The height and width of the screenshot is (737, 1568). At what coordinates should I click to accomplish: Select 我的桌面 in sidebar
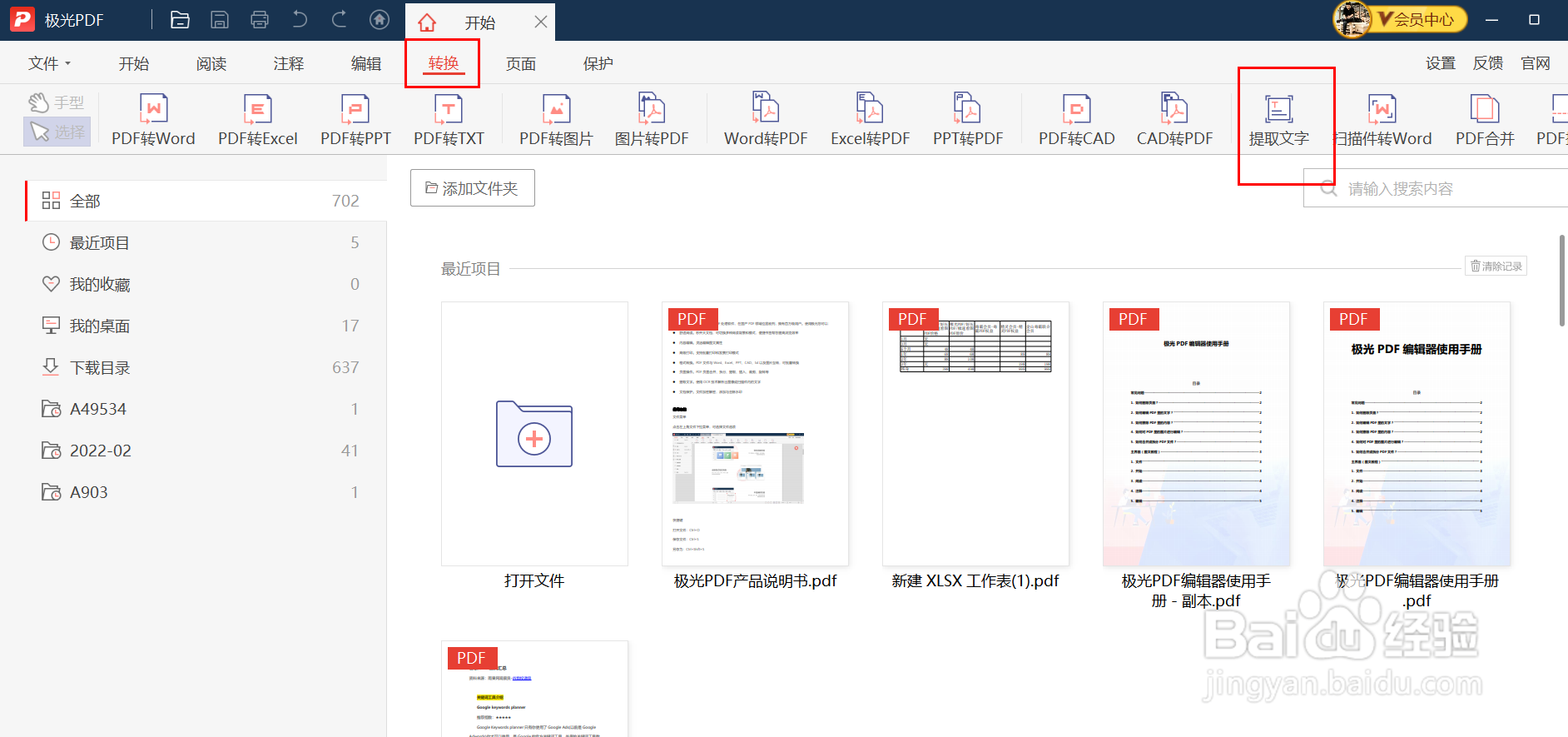[206, 326]
